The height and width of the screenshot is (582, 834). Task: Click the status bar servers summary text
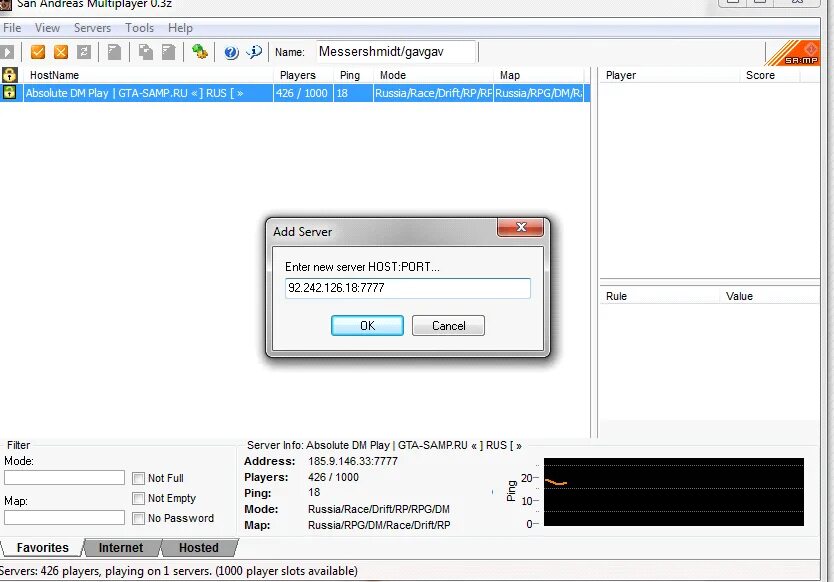(179, 571)
